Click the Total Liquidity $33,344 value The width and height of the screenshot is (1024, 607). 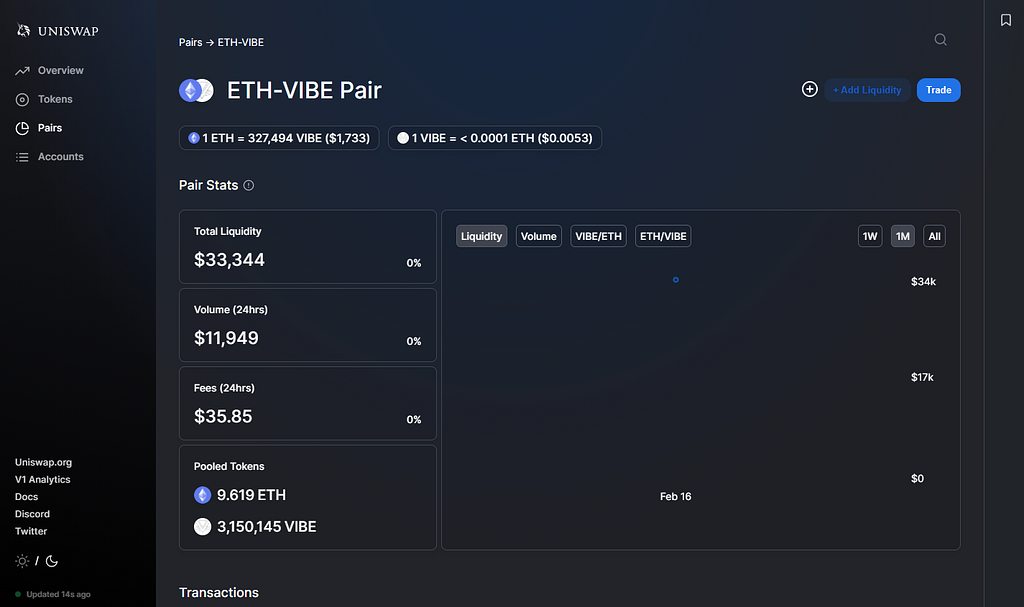click(x=229, y=260)
